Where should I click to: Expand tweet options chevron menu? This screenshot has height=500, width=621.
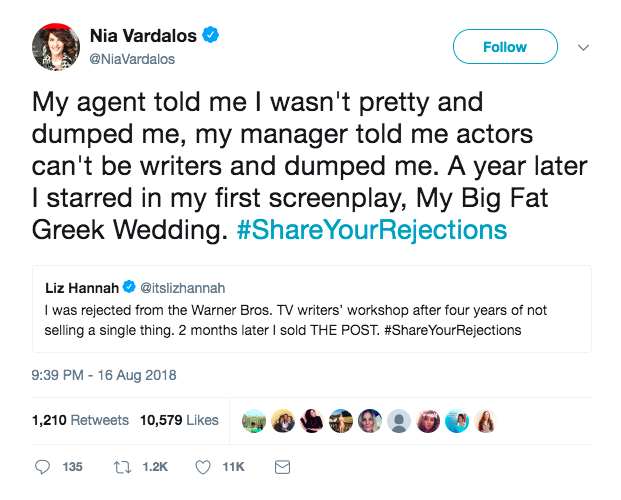(585, 47)
